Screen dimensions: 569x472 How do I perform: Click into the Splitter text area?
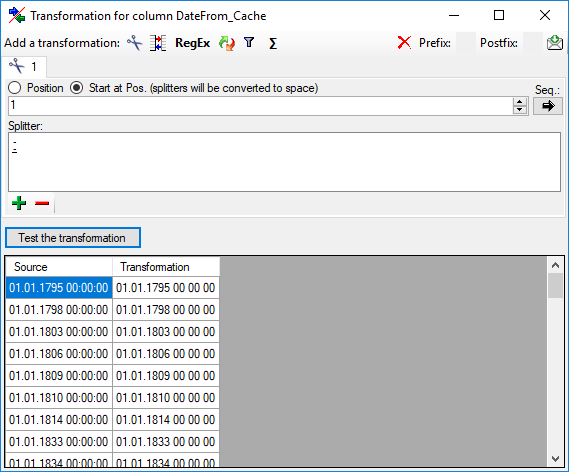tap(284, 162)
